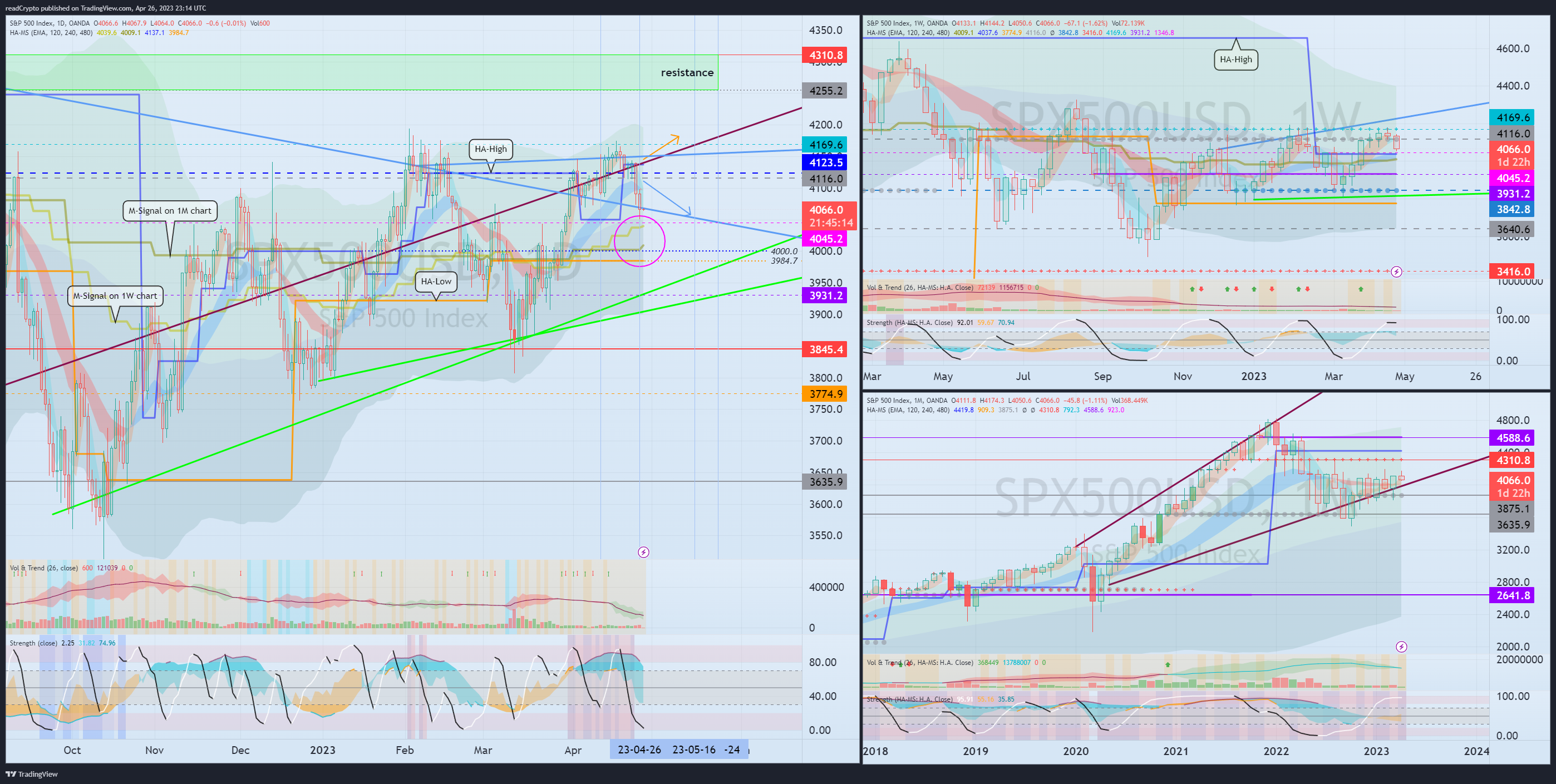Click the 'Vol & Trend (26, close)' legend on the daily chart
Screen dimensions: 1556x784
coord(43,568)
